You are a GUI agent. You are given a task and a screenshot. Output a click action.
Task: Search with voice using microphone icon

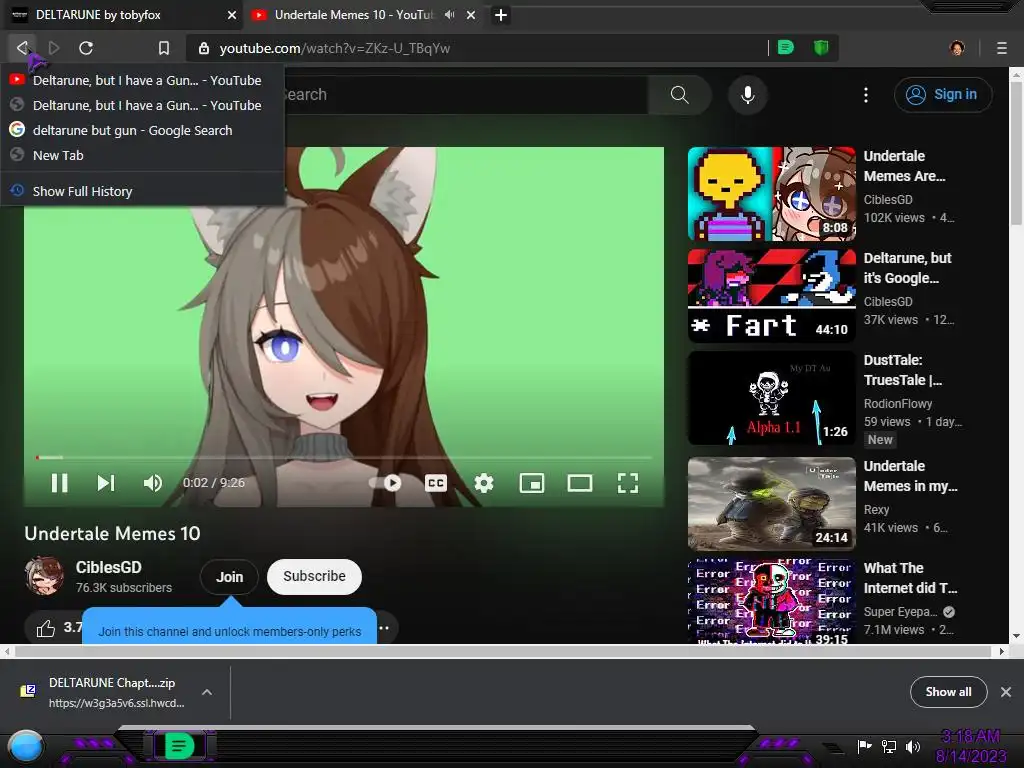pos(748,95)
